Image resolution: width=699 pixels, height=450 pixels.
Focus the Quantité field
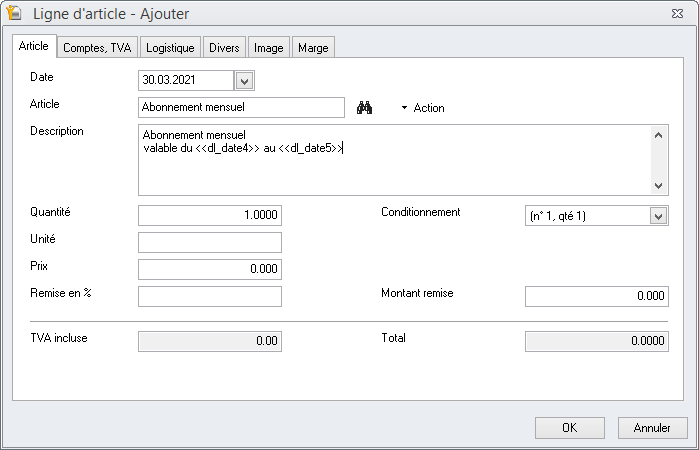click(210, 216)
